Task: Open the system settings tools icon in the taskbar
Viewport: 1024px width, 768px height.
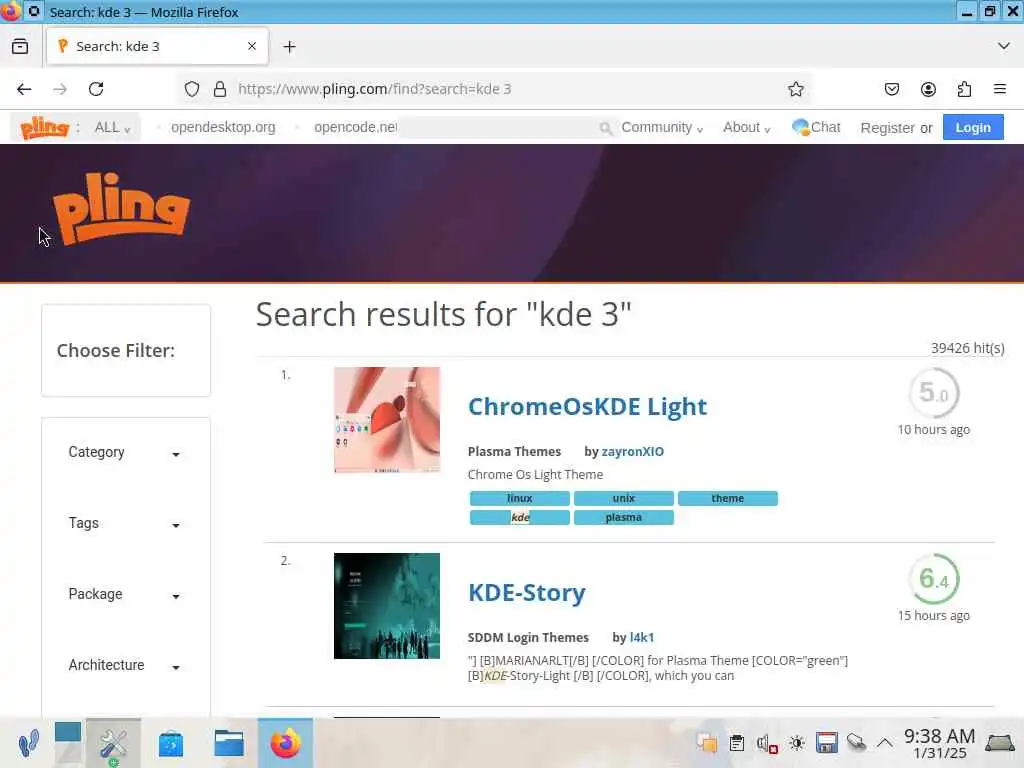Action: (113, 743)
